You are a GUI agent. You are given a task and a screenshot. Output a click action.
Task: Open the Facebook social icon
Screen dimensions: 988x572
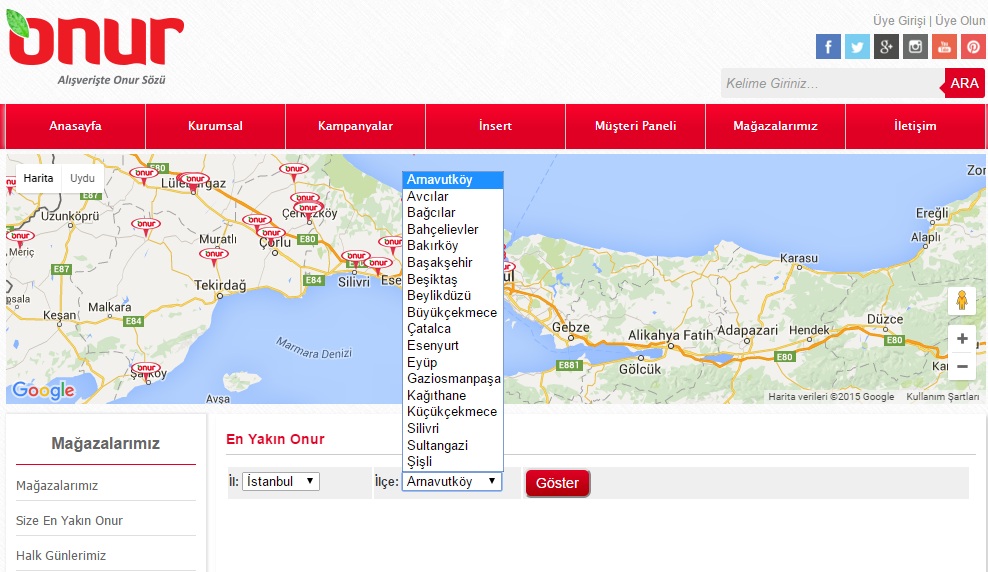tap(828, 47)
